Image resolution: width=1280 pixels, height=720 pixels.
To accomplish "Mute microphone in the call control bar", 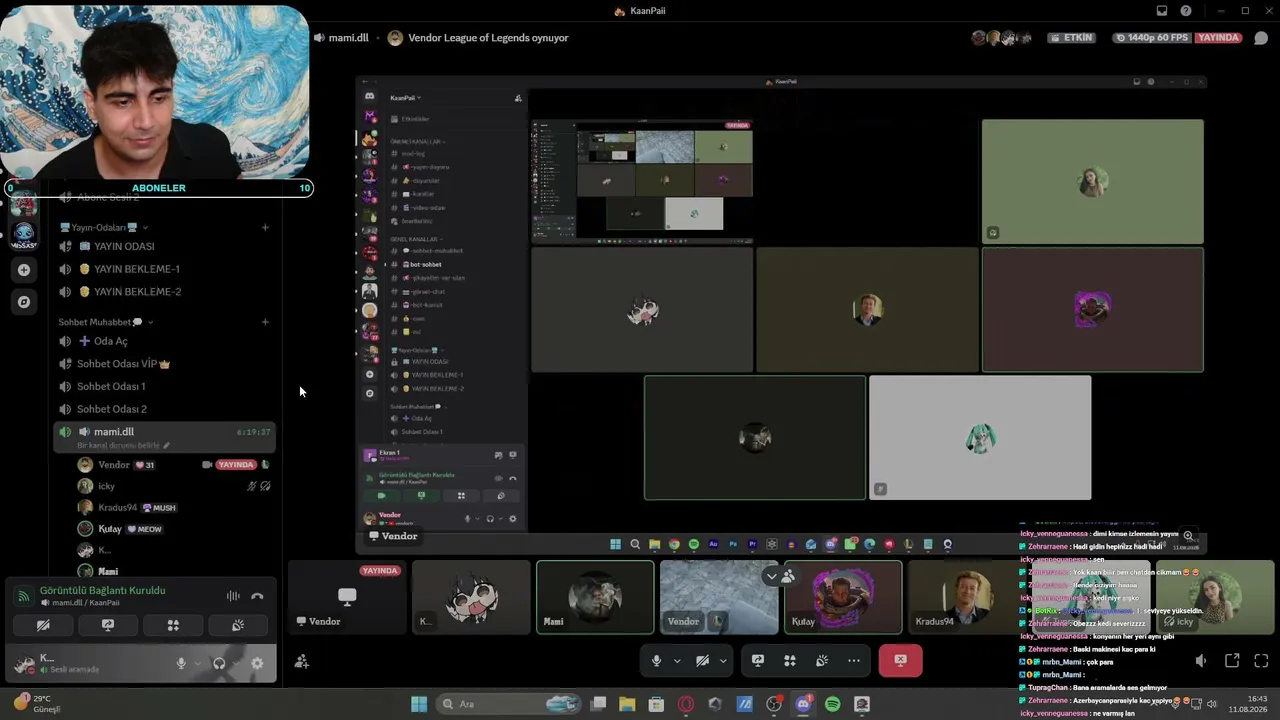I will pos(656,660).
